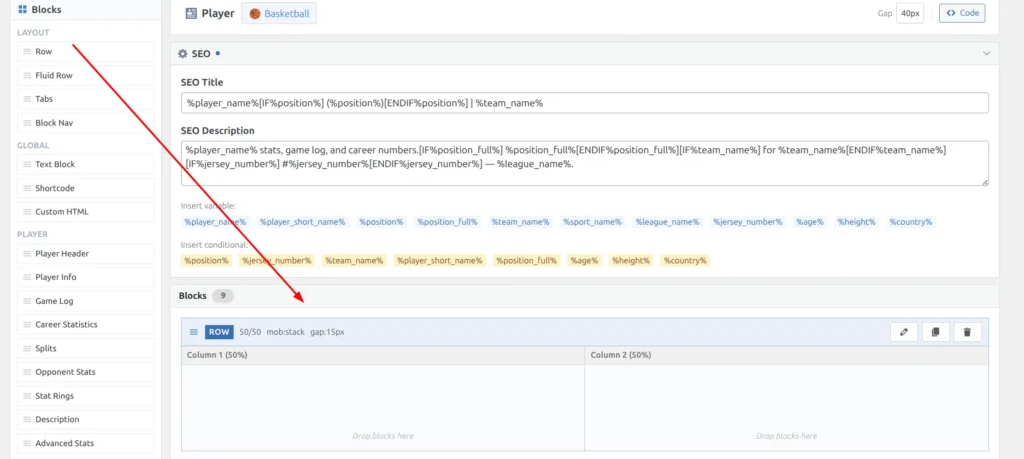Select the Fluid Row layout block

[86, 75]
